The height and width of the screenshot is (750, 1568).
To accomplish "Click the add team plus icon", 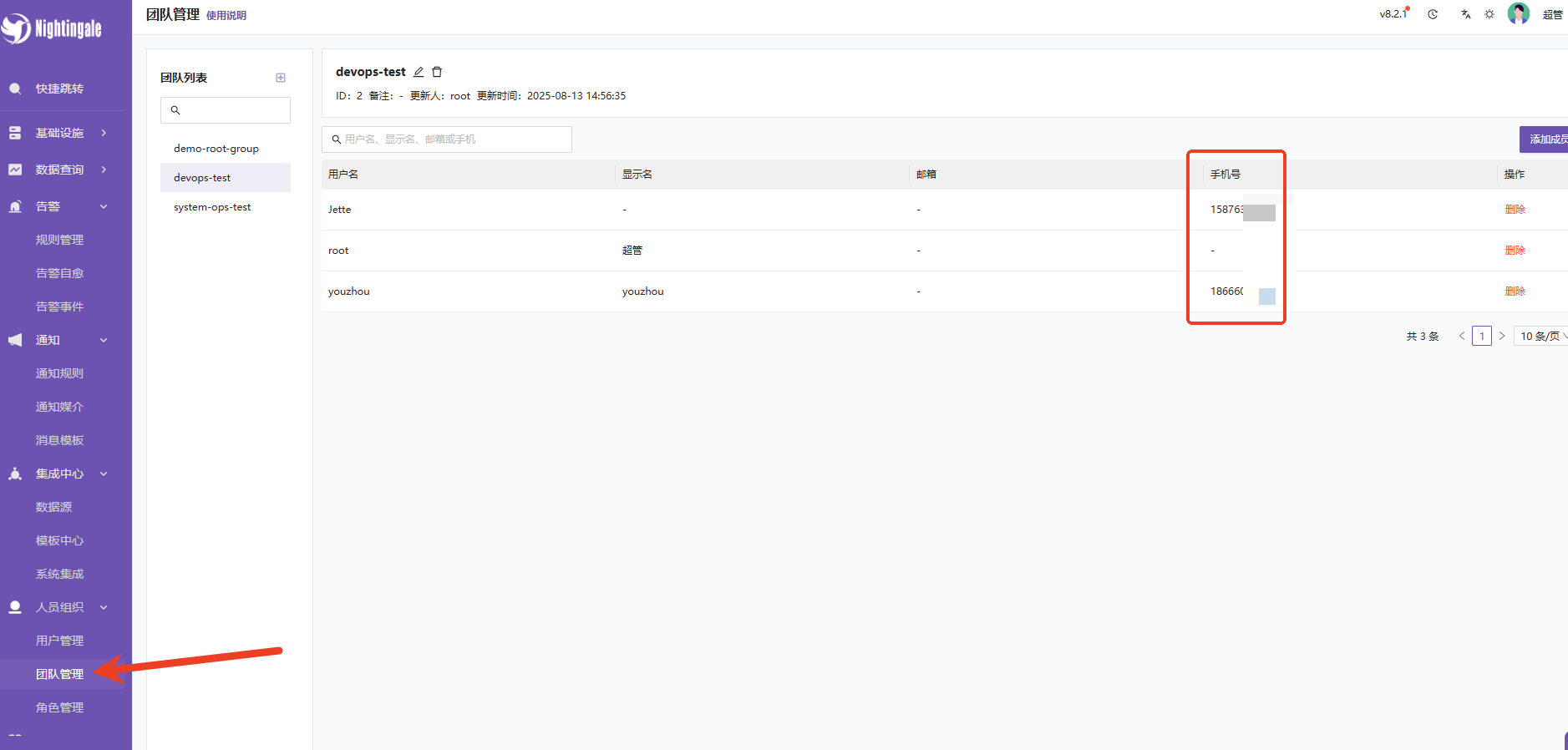I will (x=281, y=78).
